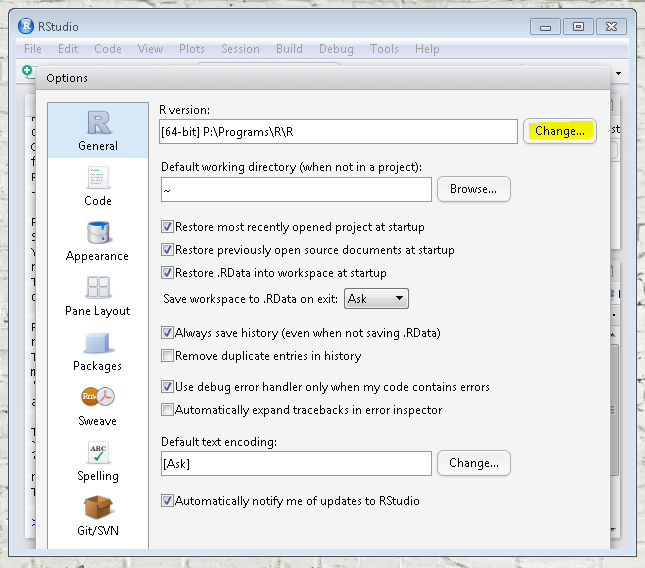Open the Pane Layout options section
This screenshot has width=645, height=568.
[x=98, y=296]
